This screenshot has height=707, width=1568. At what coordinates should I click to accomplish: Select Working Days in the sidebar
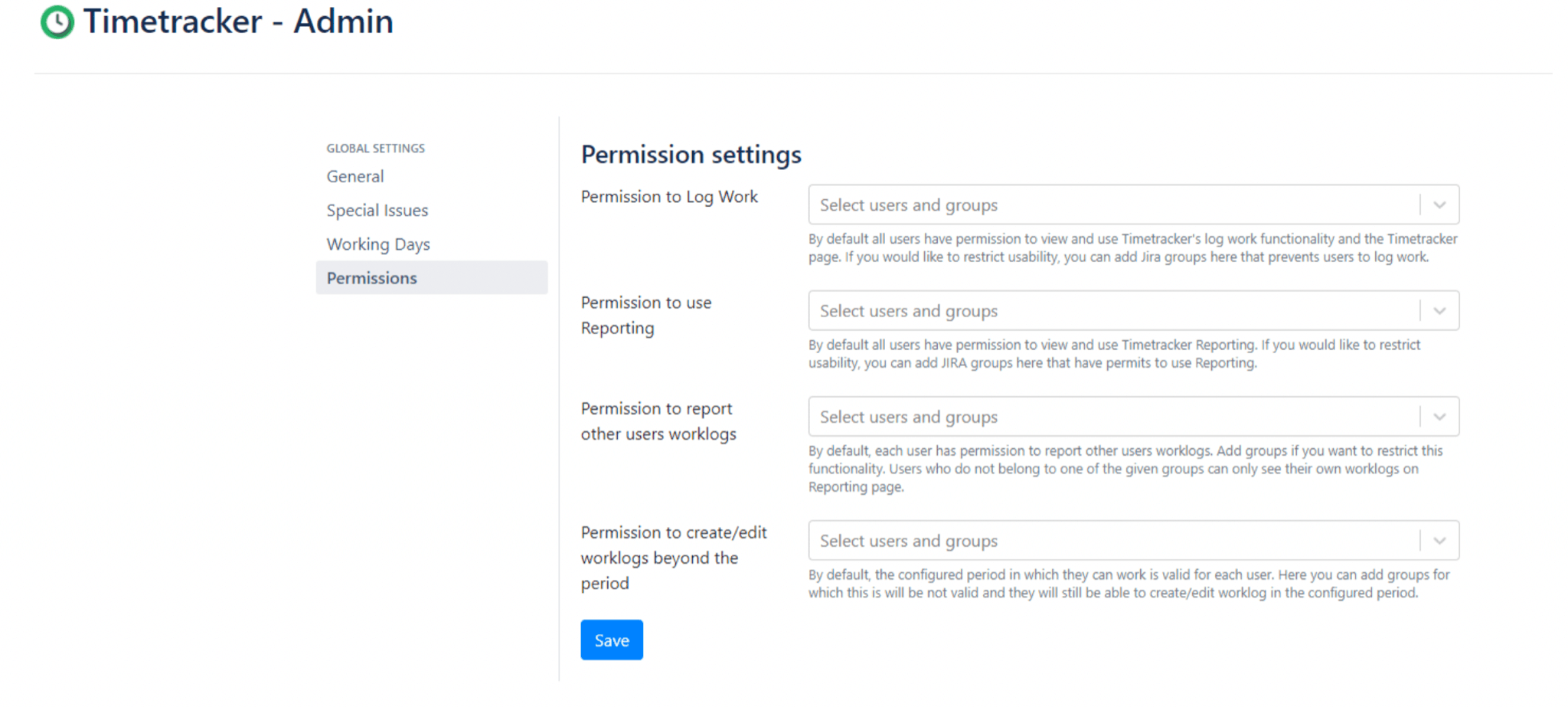[x=378, y=244]
